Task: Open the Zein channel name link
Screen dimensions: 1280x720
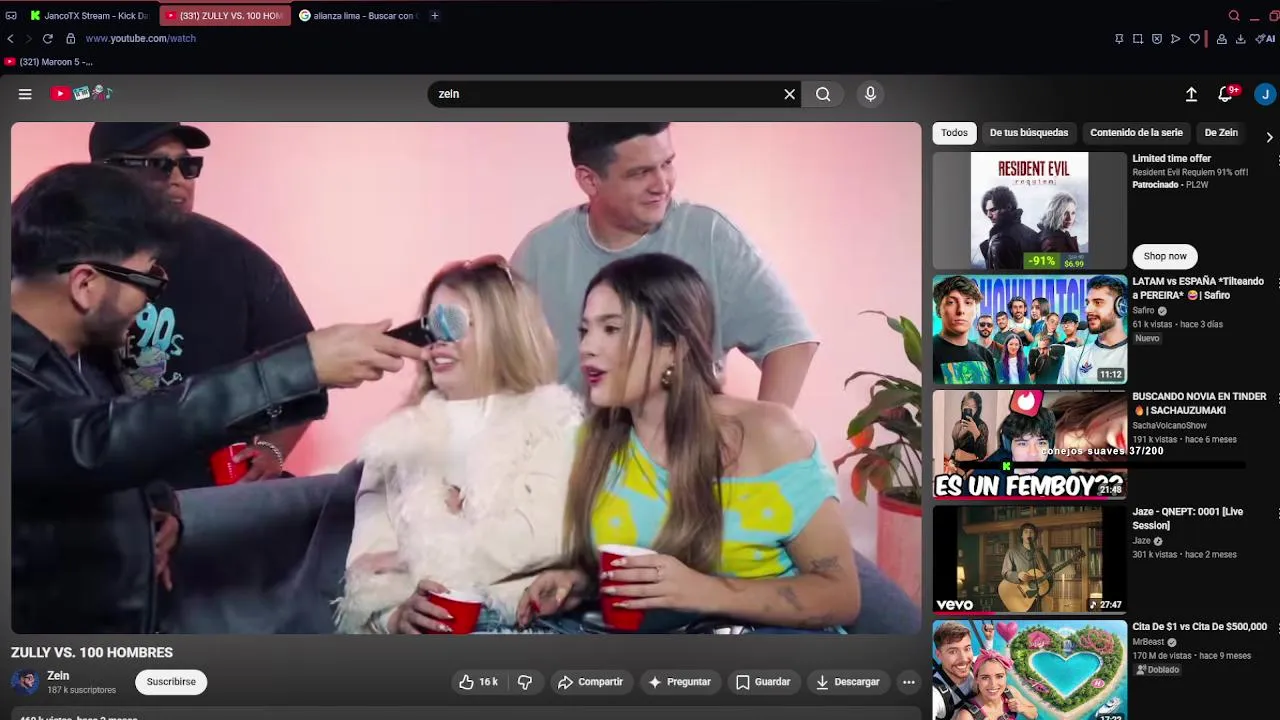Action: coord(58,676)
